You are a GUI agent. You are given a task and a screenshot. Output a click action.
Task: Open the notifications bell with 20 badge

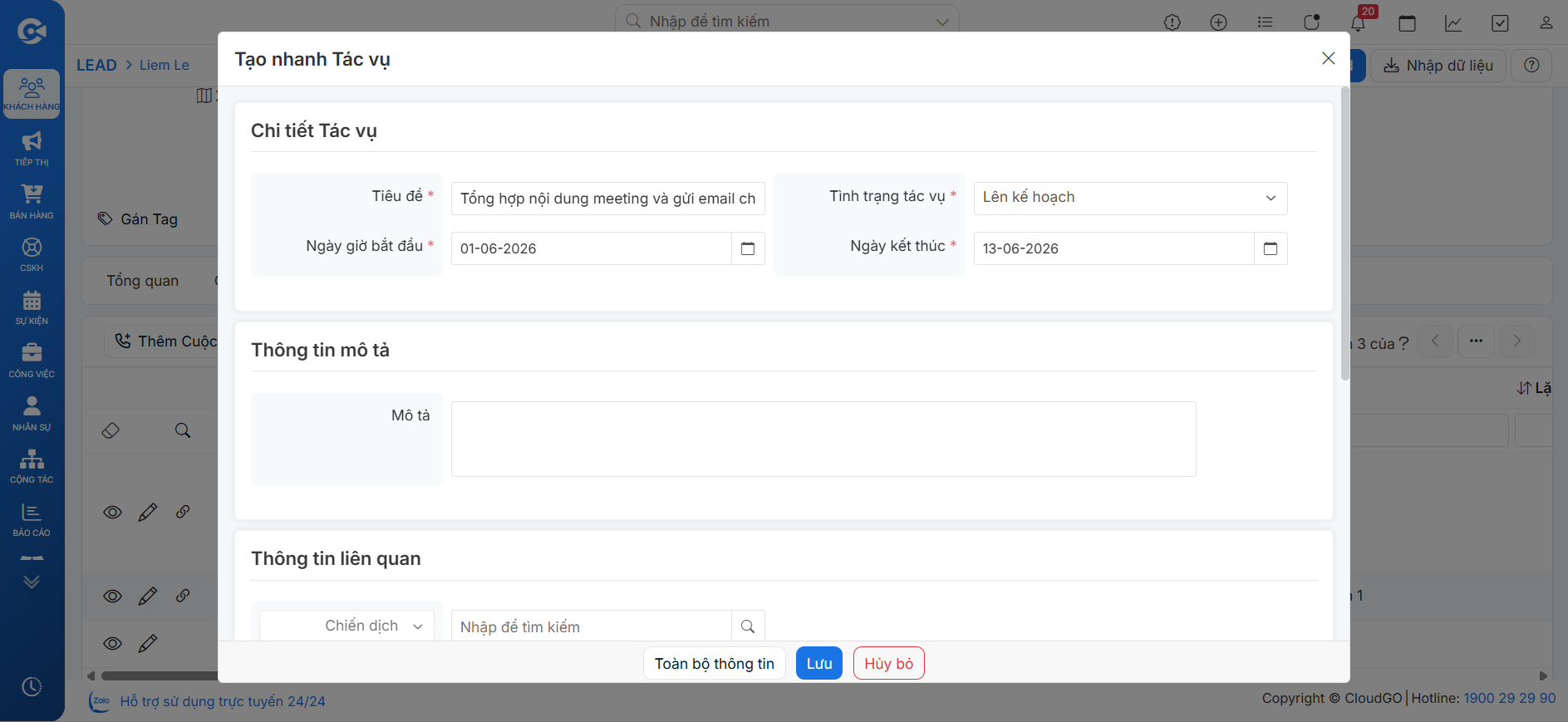(x=1359, y=22)
